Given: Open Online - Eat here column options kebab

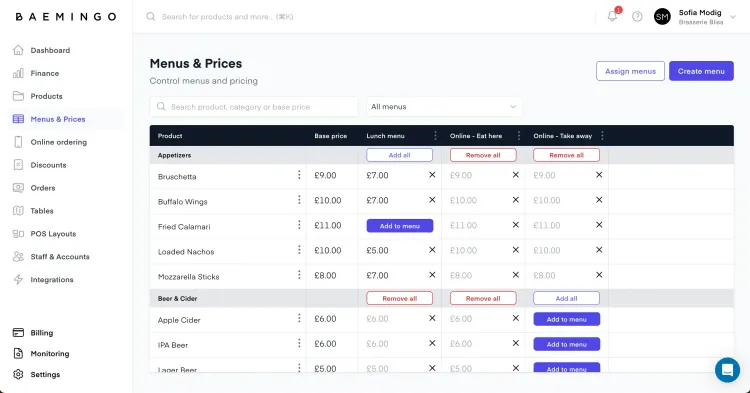Looking at the screenshot, I should point(518,136).
